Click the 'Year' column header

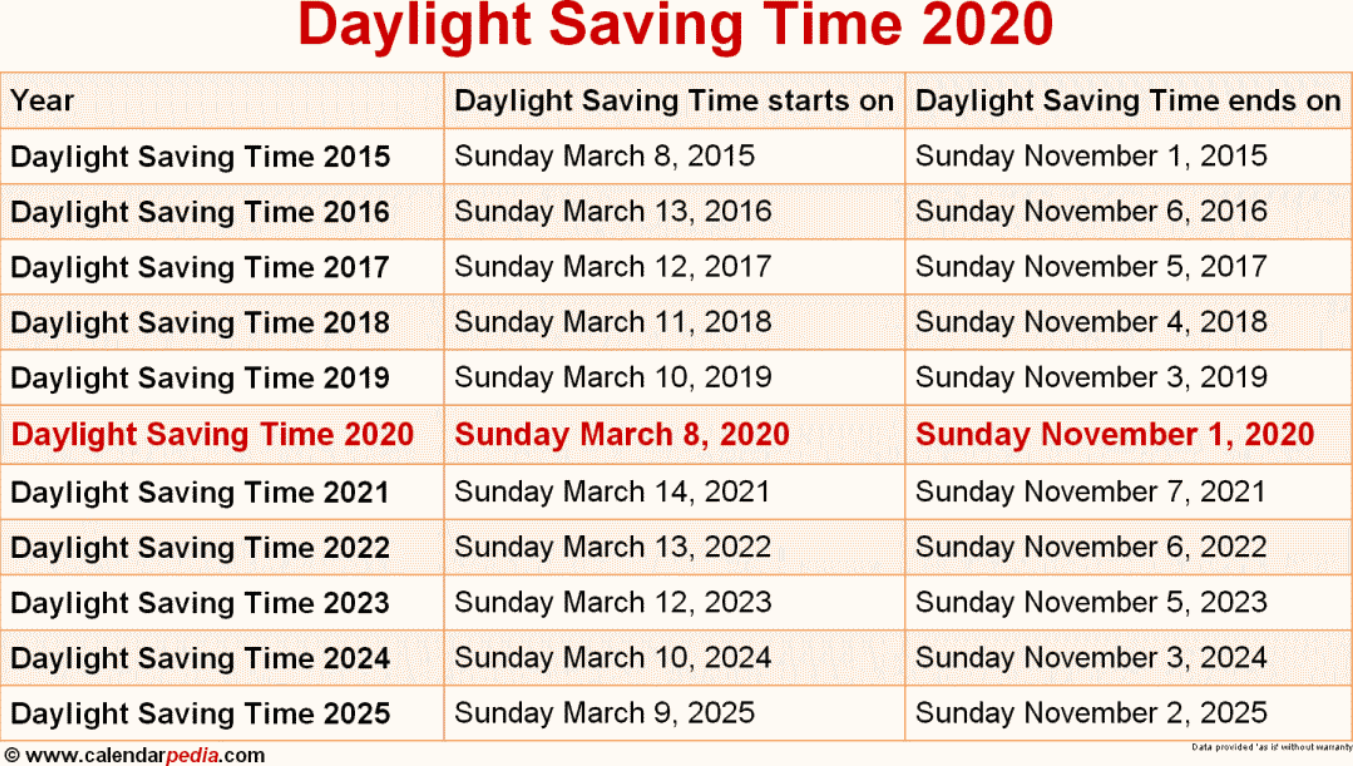click(x=42, y=101)
